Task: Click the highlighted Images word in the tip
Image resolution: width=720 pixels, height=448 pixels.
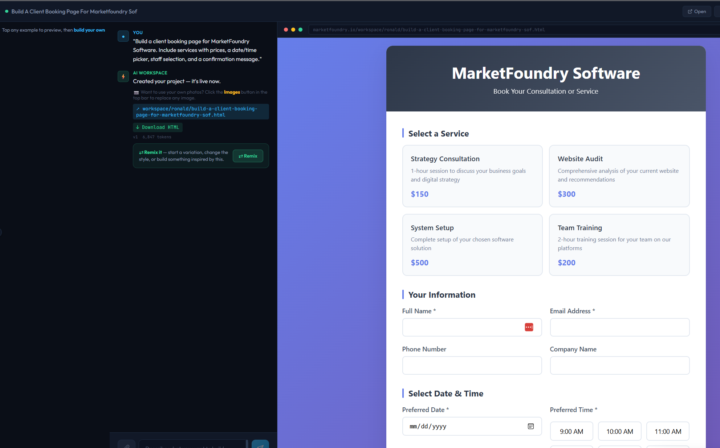Action: click(x=232, y=92)
